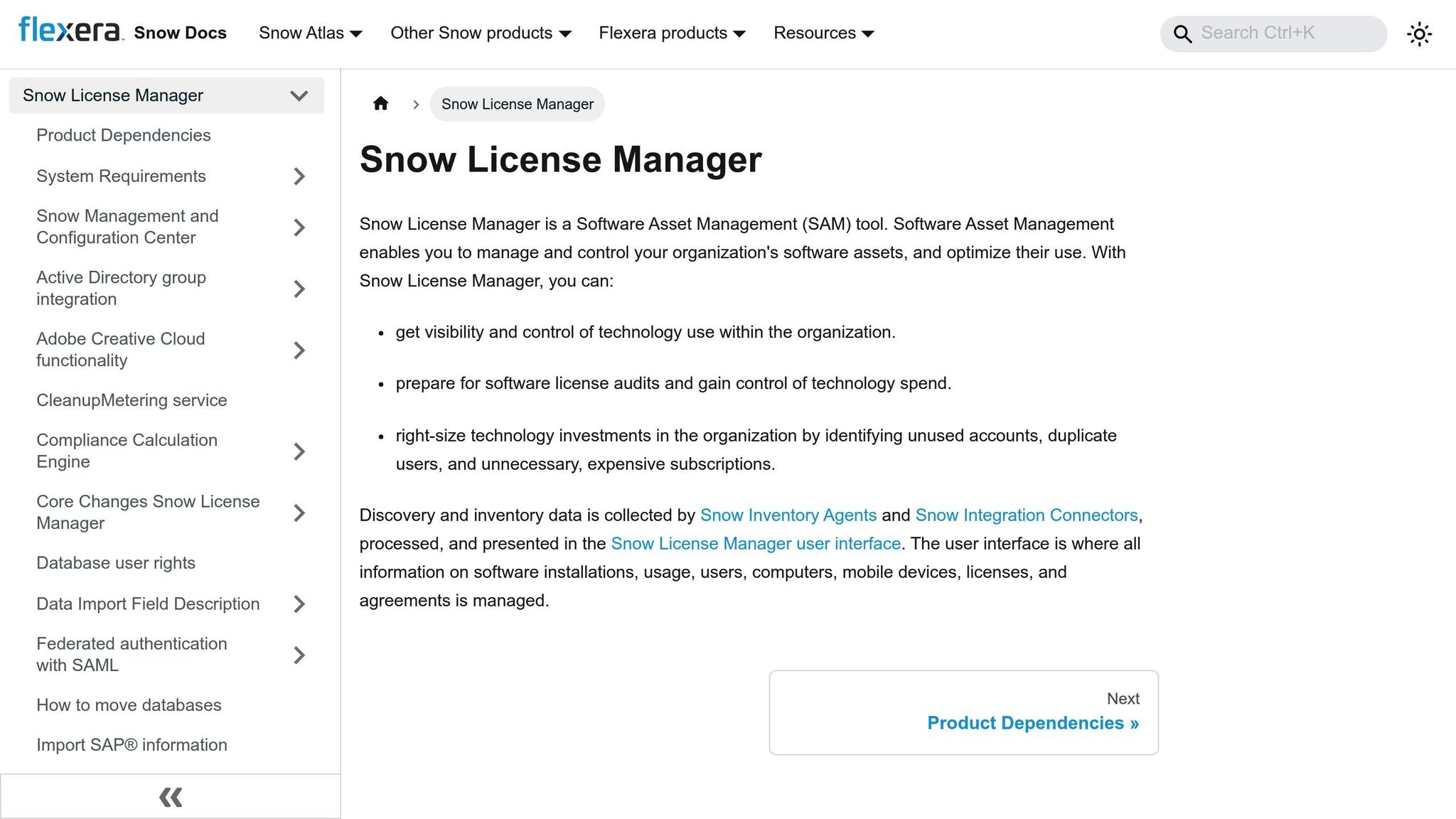This screenshot has width=1456, height=819.
Task: Go to Next: Product Dependencies page
Action: 963,712
